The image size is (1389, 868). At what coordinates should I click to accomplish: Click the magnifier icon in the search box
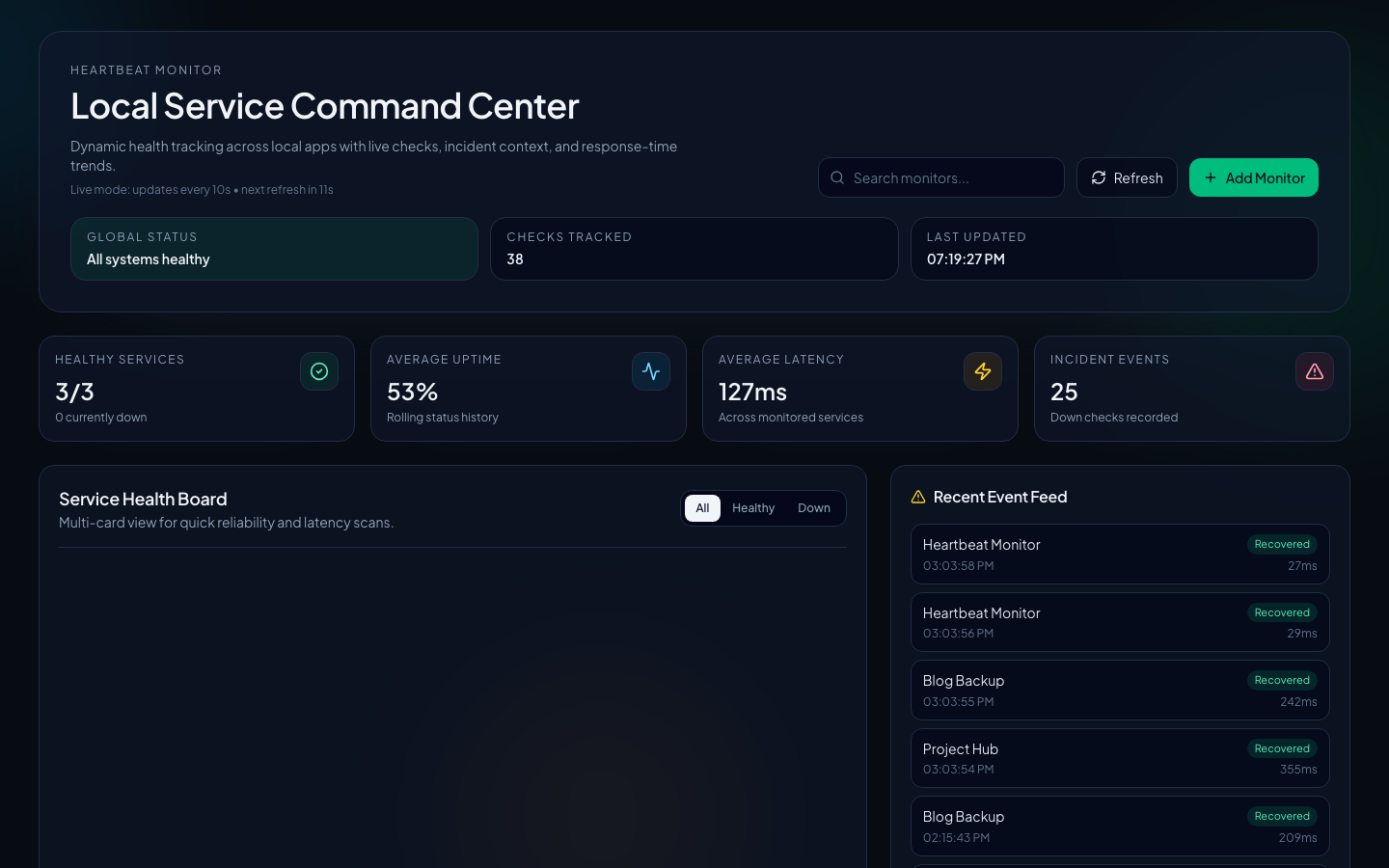[x=837, y=177]
